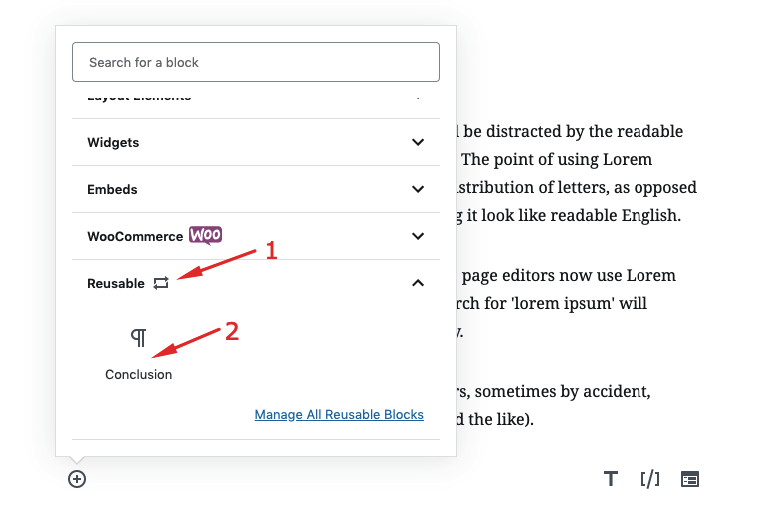Expand the WooCommerce section chevron
Viewport: 779px width, 514px height.
pos(418,236)
